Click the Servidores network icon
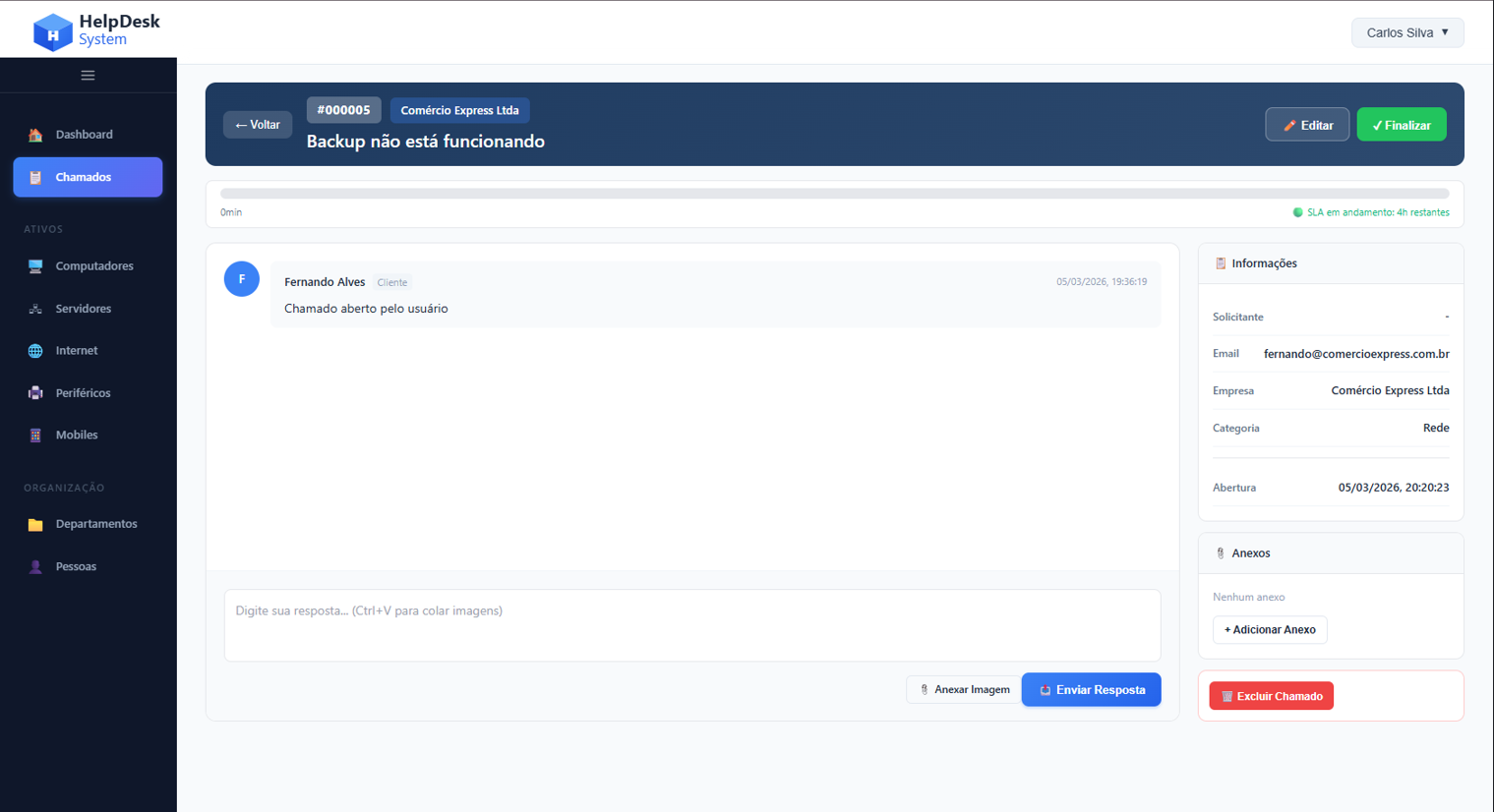Viewport: 1494px width, 812px height. (x=35, y=309)
